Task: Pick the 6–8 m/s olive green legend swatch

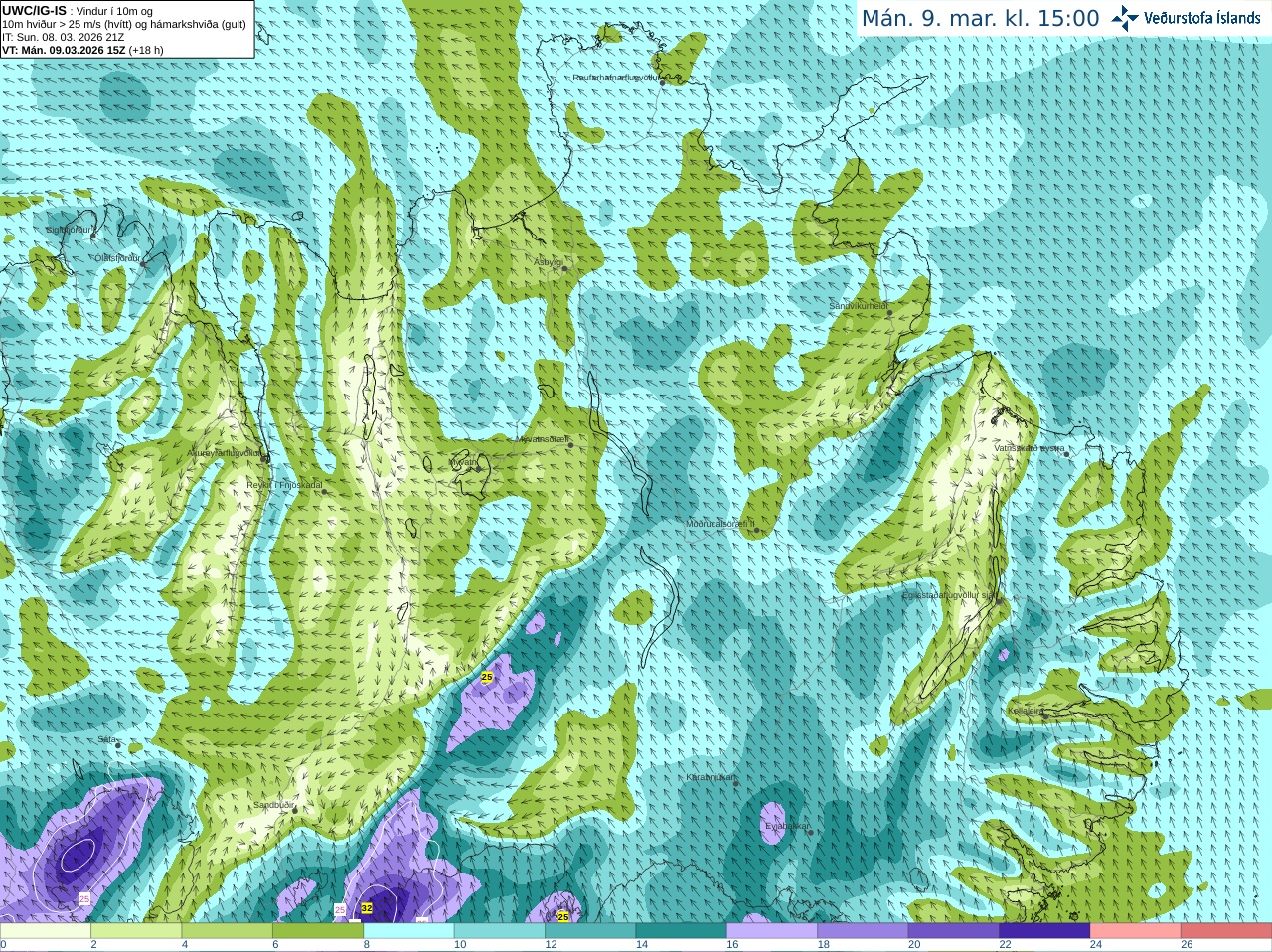Action: pyautogui.click(x=318, y=931)
